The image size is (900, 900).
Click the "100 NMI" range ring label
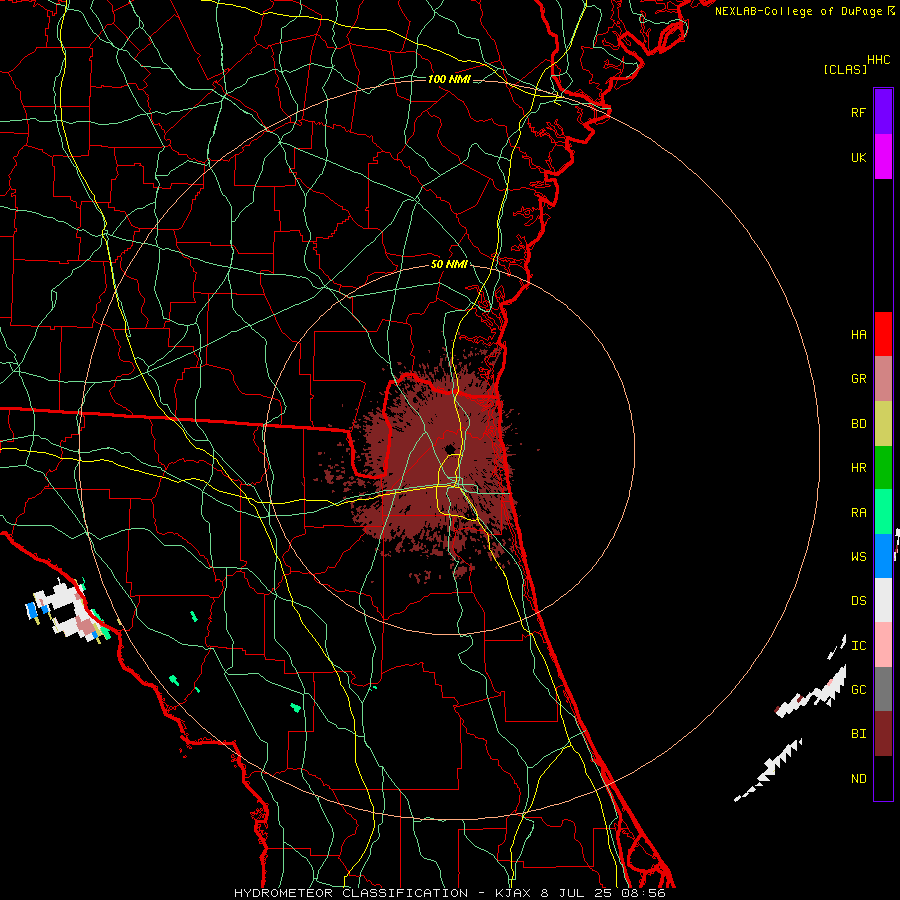[449, 79]
